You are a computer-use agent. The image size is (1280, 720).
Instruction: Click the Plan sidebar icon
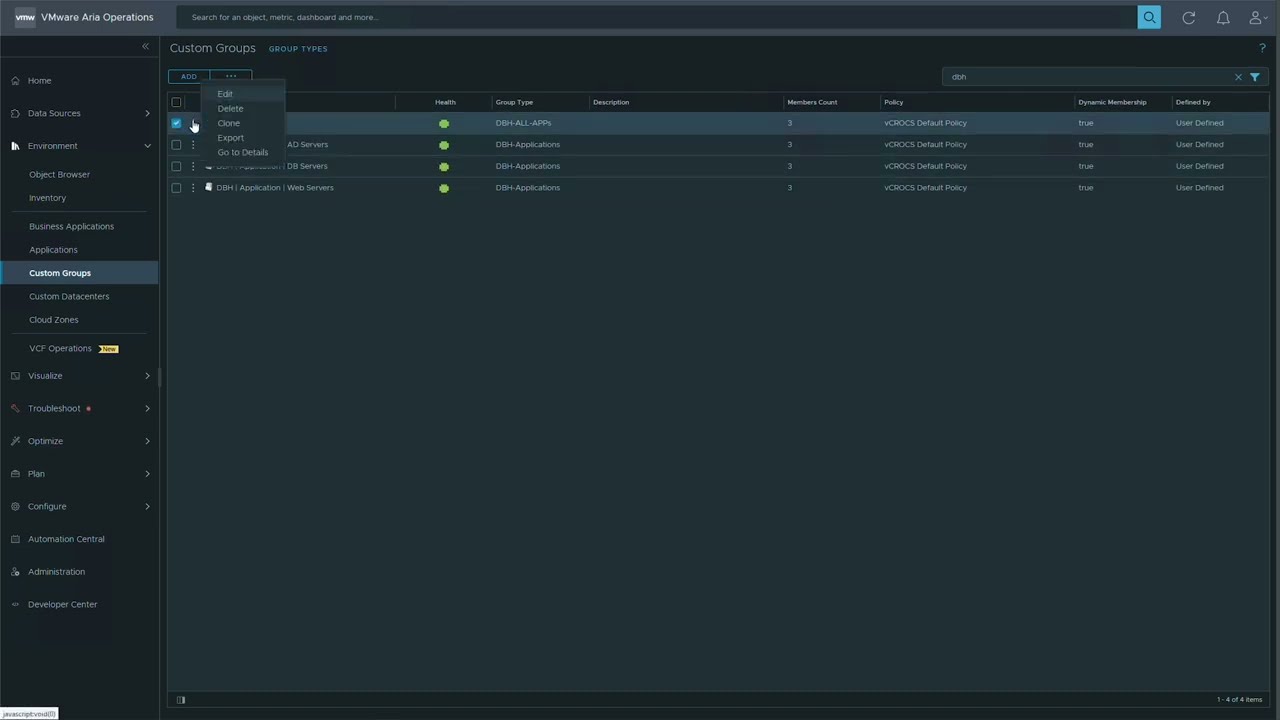(15, 474)
